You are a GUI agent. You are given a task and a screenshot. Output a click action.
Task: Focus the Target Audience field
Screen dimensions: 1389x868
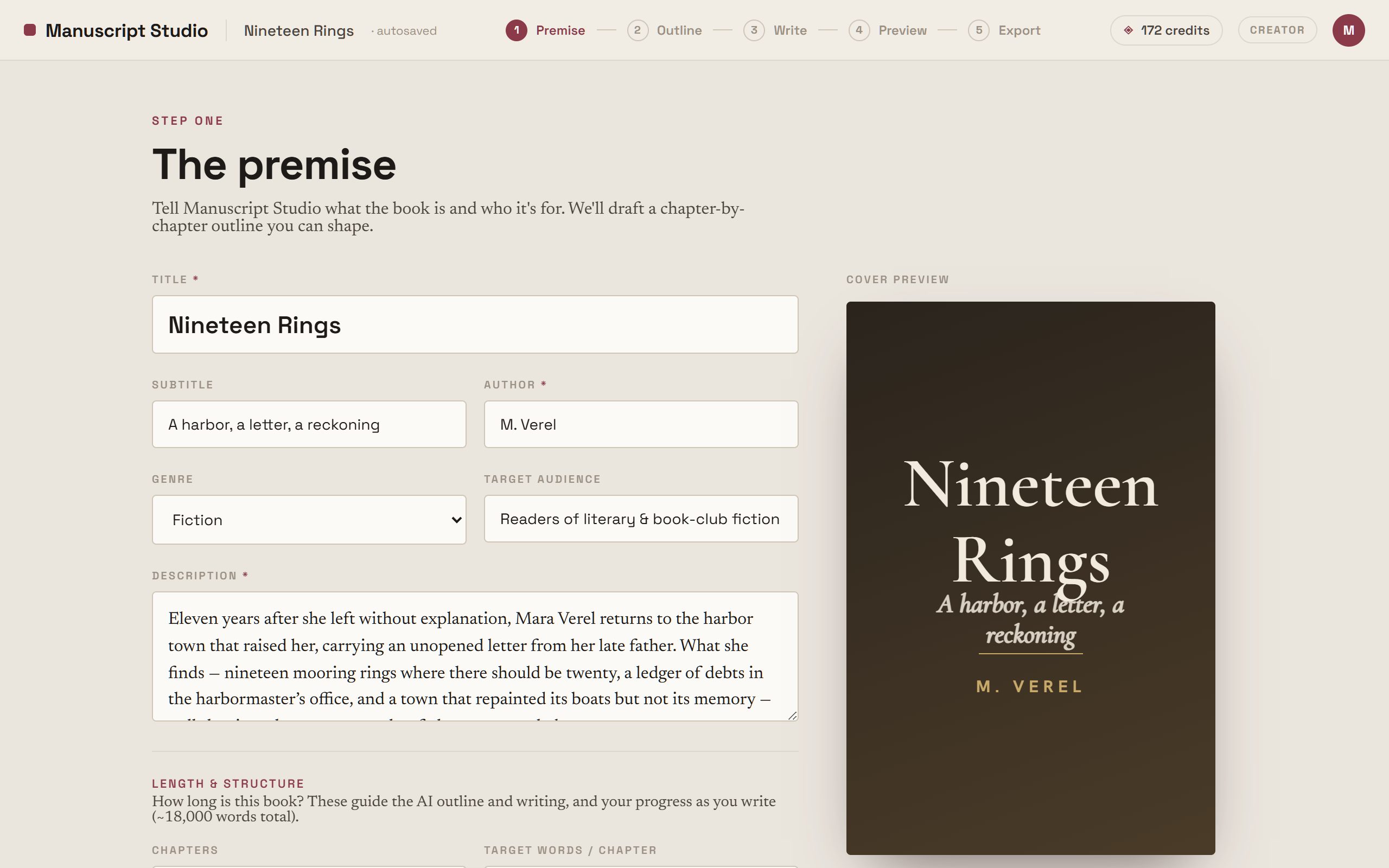pos(641,519)
